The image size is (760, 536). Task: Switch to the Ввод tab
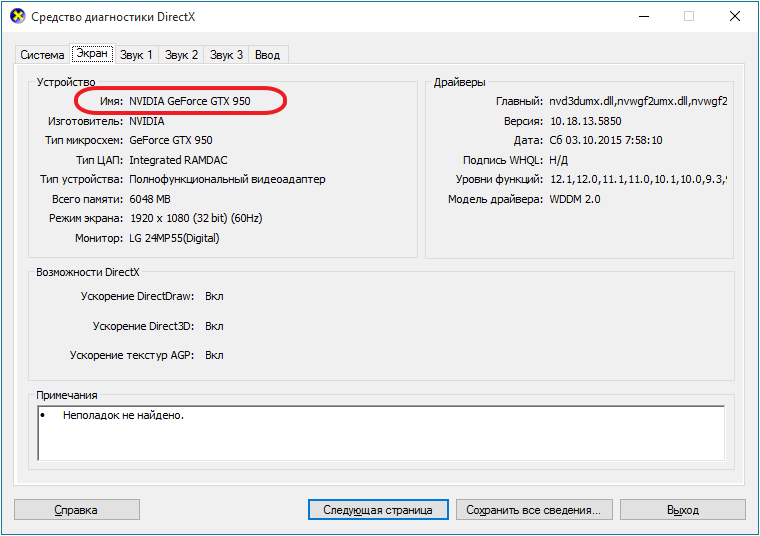click(268, 55)
